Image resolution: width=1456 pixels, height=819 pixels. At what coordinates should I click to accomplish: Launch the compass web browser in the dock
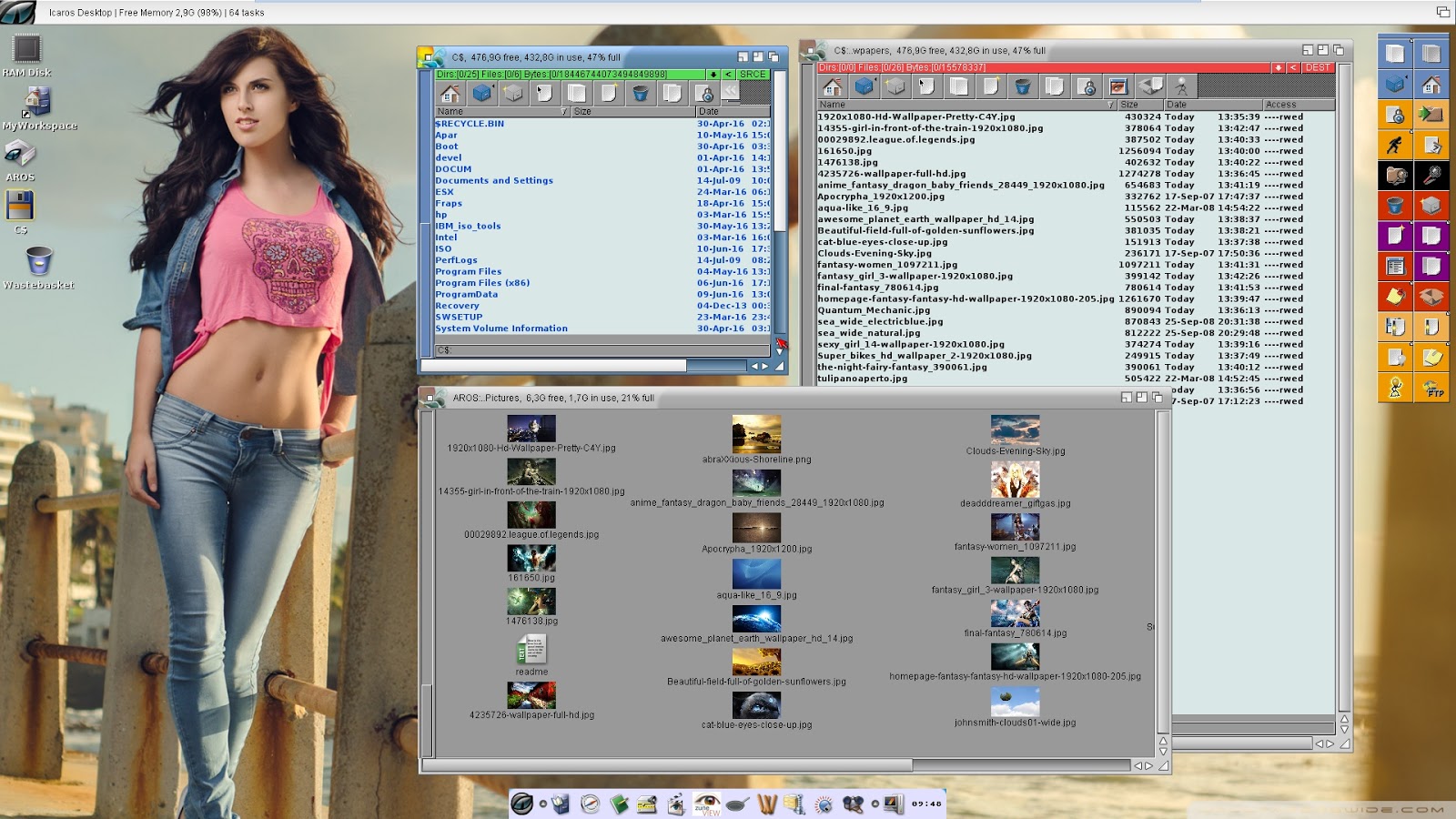tap(591, 804)
